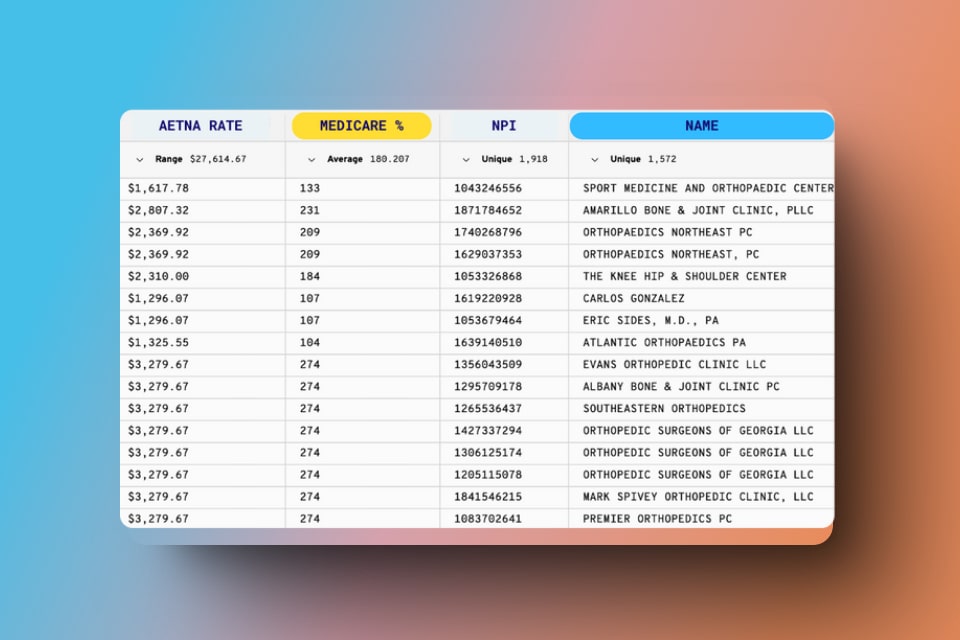Click Mark Spivey Orthopedic Clinic, LLC
Screen dimensions: 960x640
[x=698, y=497]
